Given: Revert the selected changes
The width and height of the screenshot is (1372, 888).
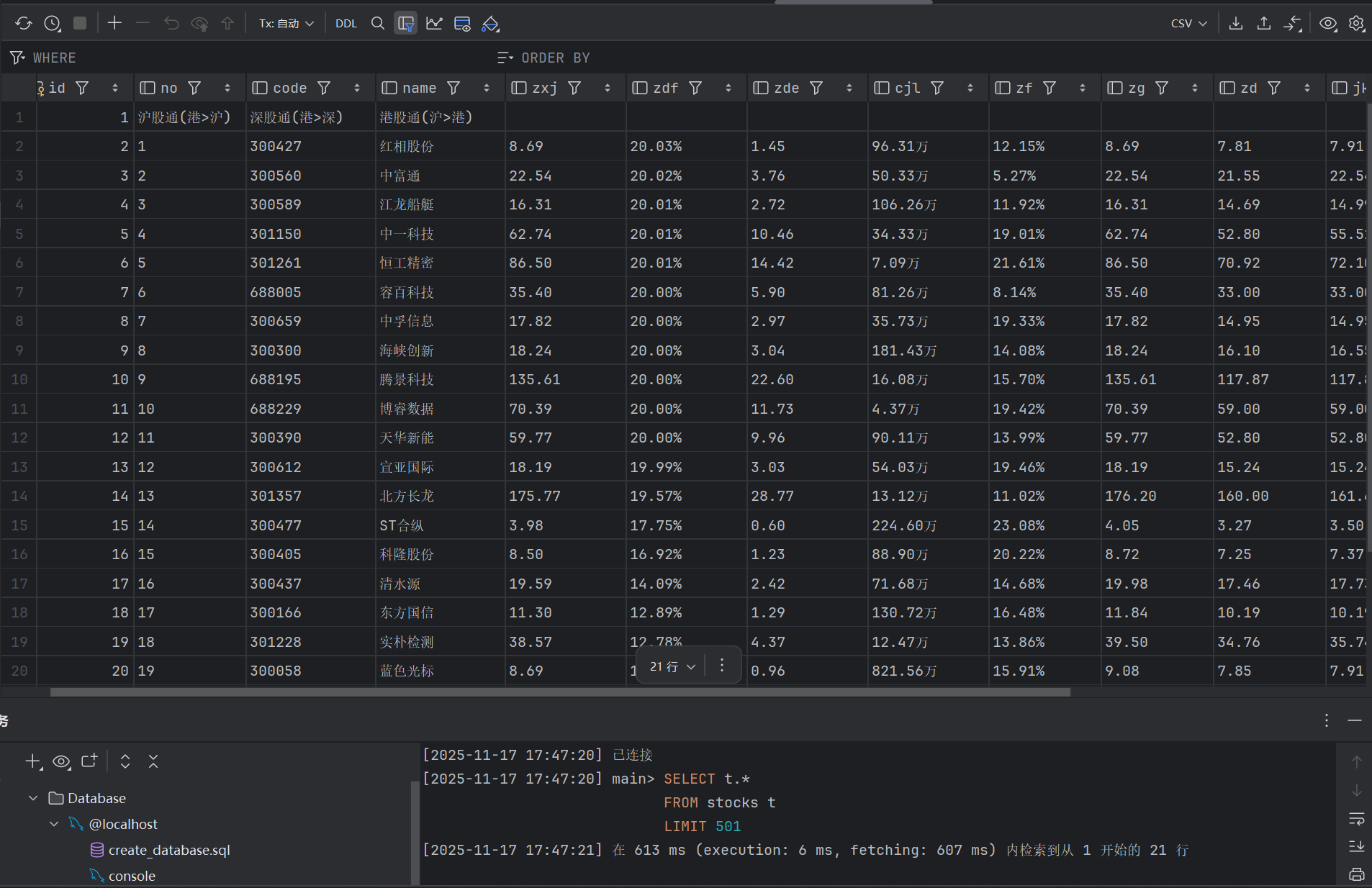Looking at the screenshot, I should 171,24.
